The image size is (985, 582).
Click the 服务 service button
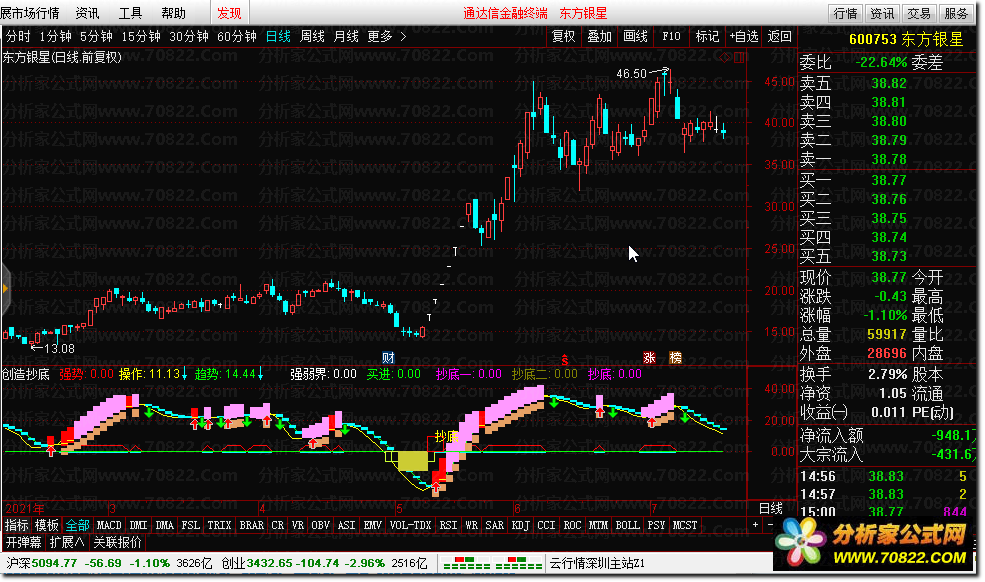(955, 13)
